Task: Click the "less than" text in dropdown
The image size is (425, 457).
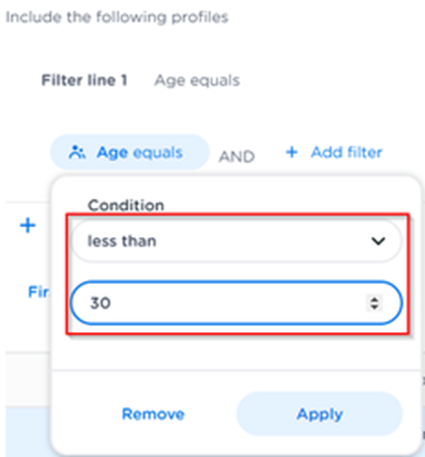Action: tap(122, 241)
